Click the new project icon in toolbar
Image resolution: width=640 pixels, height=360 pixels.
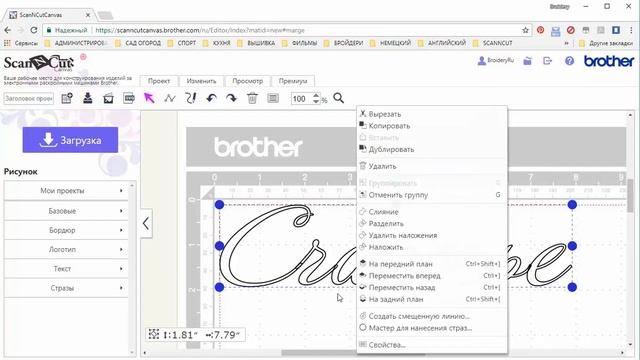pos(67,98)
